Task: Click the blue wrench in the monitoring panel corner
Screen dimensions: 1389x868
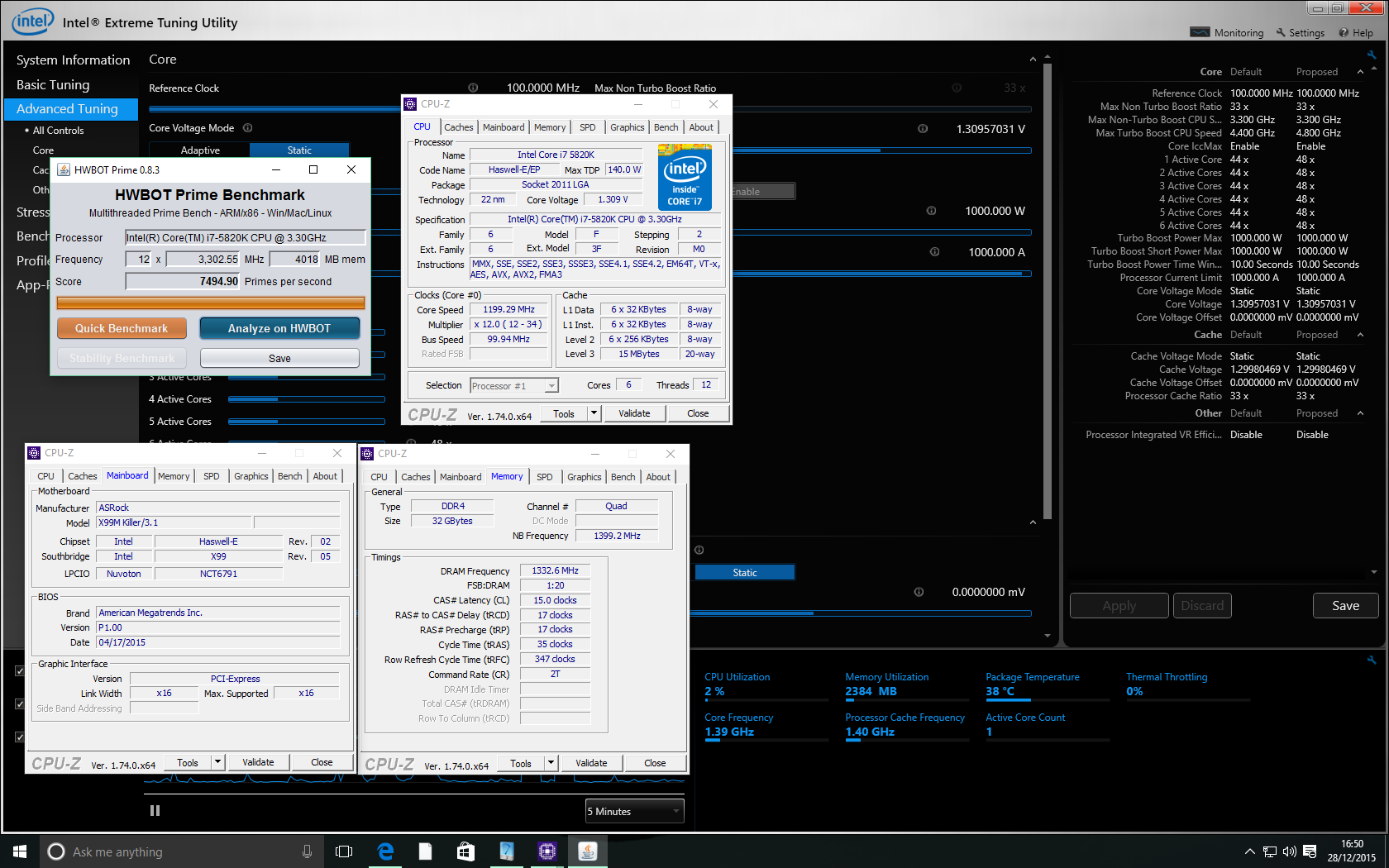Action: pyautogui.click(x=1372, y=660)
